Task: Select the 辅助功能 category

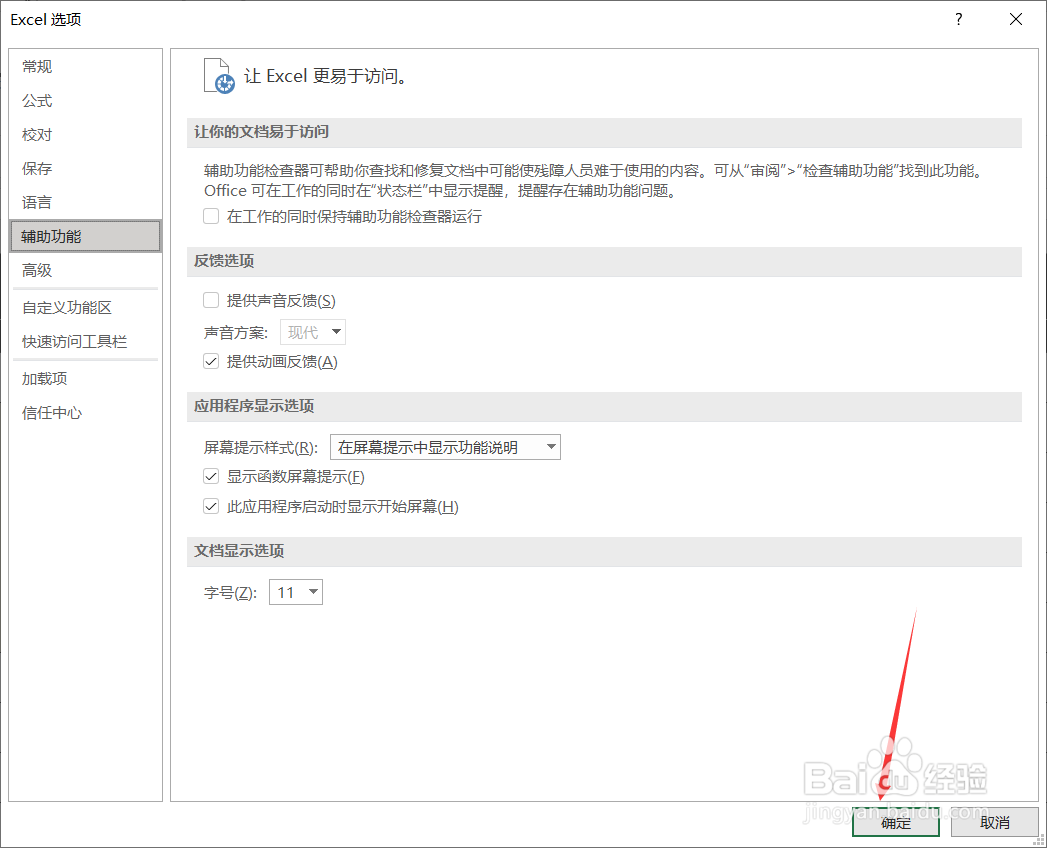Action: (x=85, y=236)
